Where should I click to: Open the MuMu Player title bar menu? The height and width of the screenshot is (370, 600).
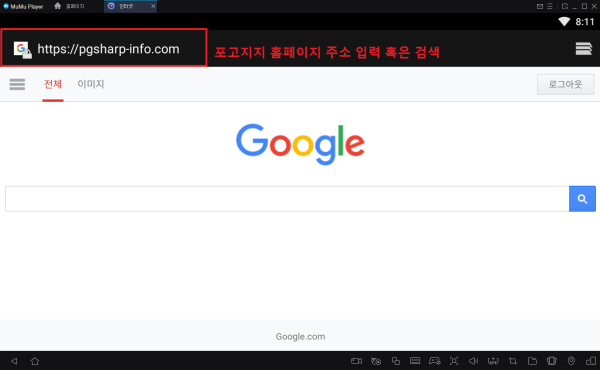pos(550,6)
